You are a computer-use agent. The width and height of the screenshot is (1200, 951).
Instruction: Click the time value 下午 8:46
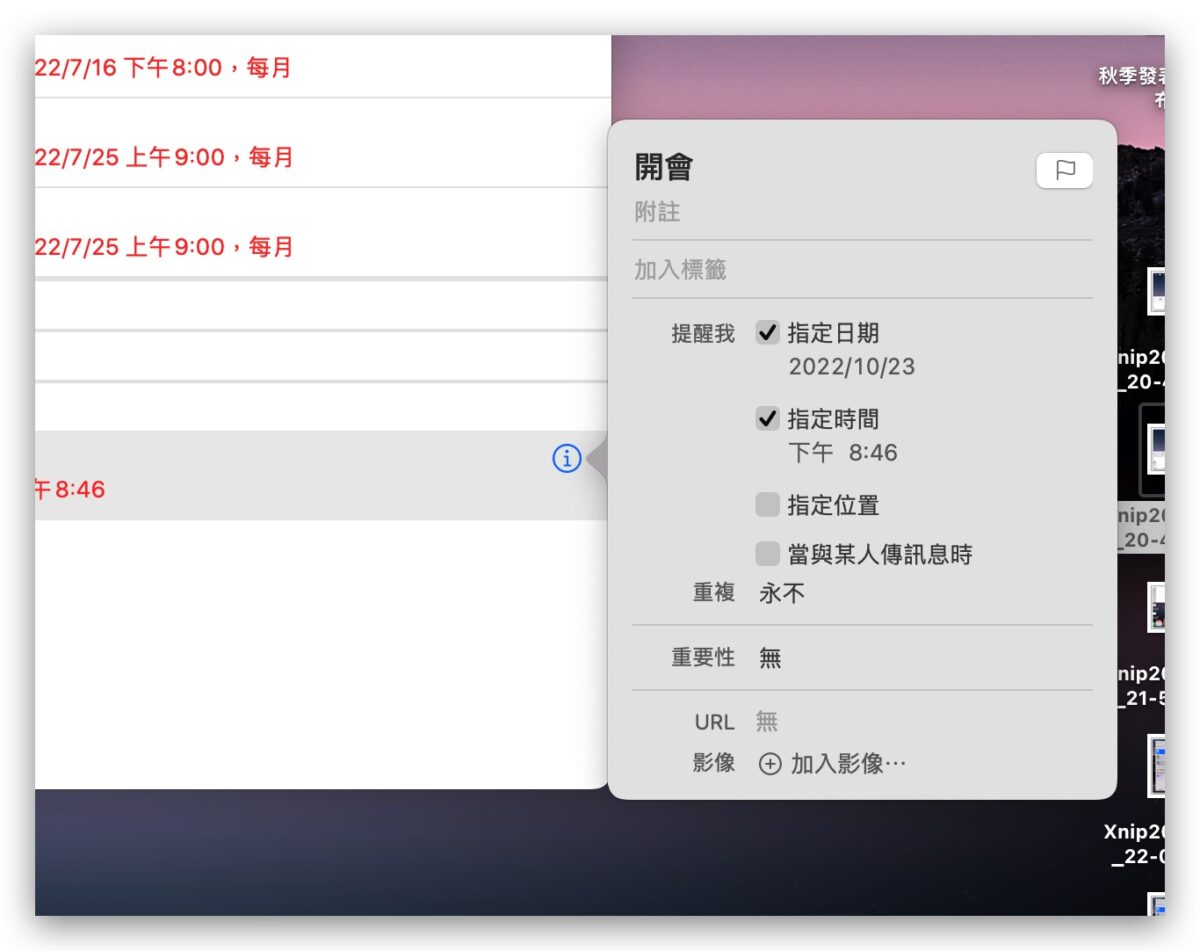(843, 453)
